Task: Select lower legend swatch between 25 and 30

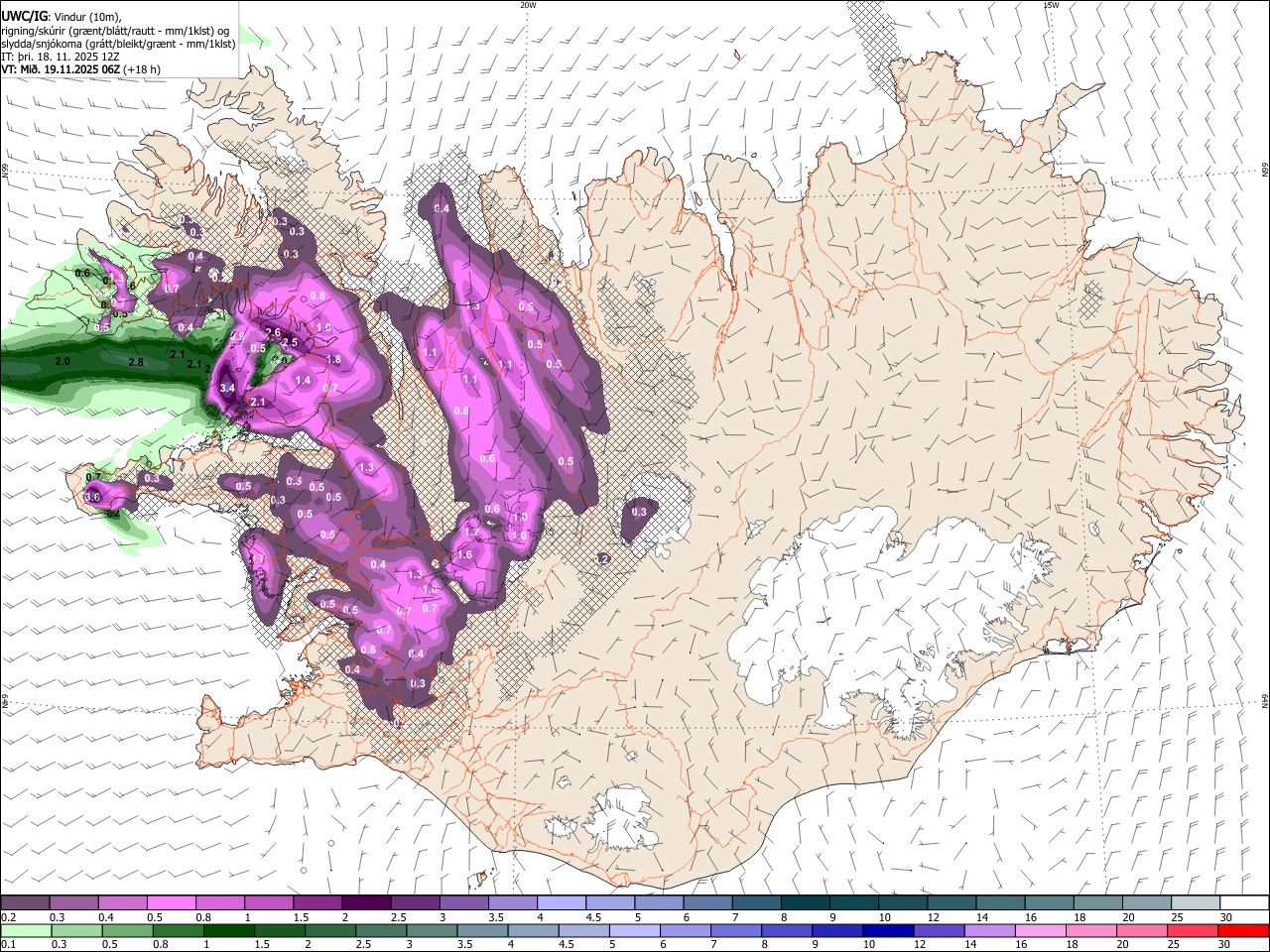Action: pyautogui.click(x=1192, y=930)
